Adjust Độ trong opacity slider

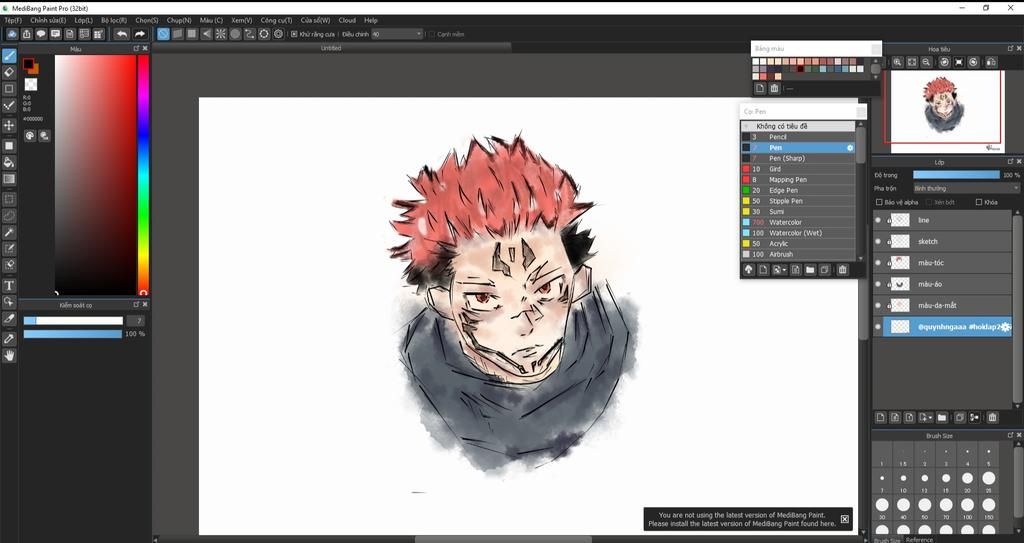[x=956, y=174]
